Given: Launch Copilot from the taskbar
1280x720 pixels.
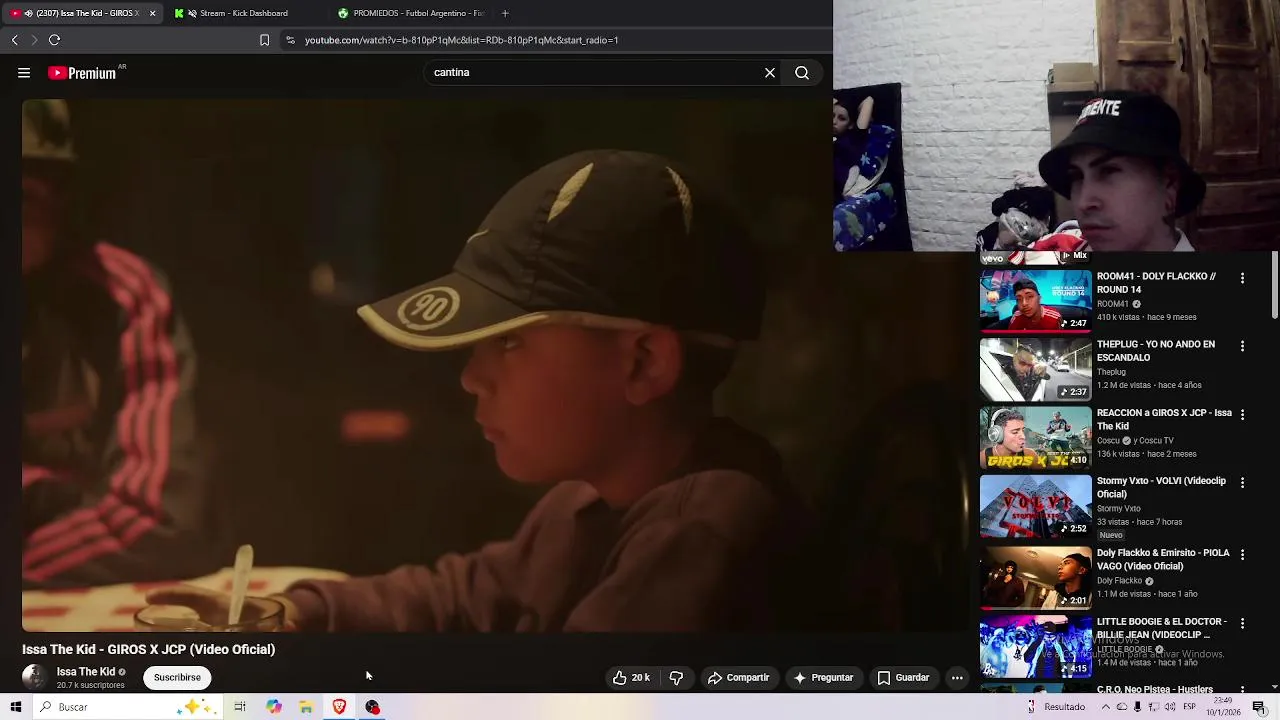Looking at the screenshot, I should [273, 707].
